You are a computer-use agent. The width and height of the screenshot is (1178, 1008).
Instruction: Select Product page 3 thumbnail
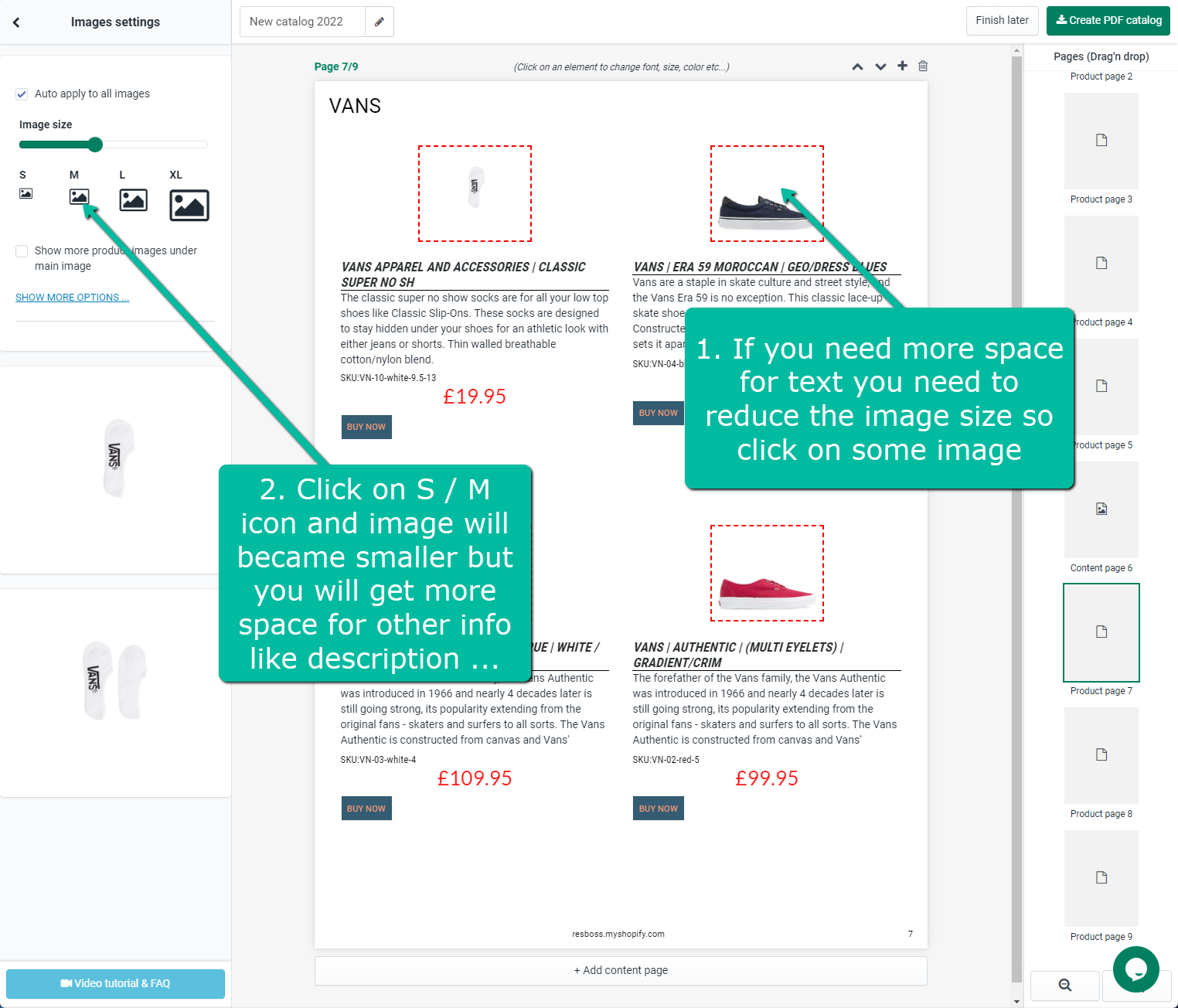pyautogui.click(x=1101, y=141)
